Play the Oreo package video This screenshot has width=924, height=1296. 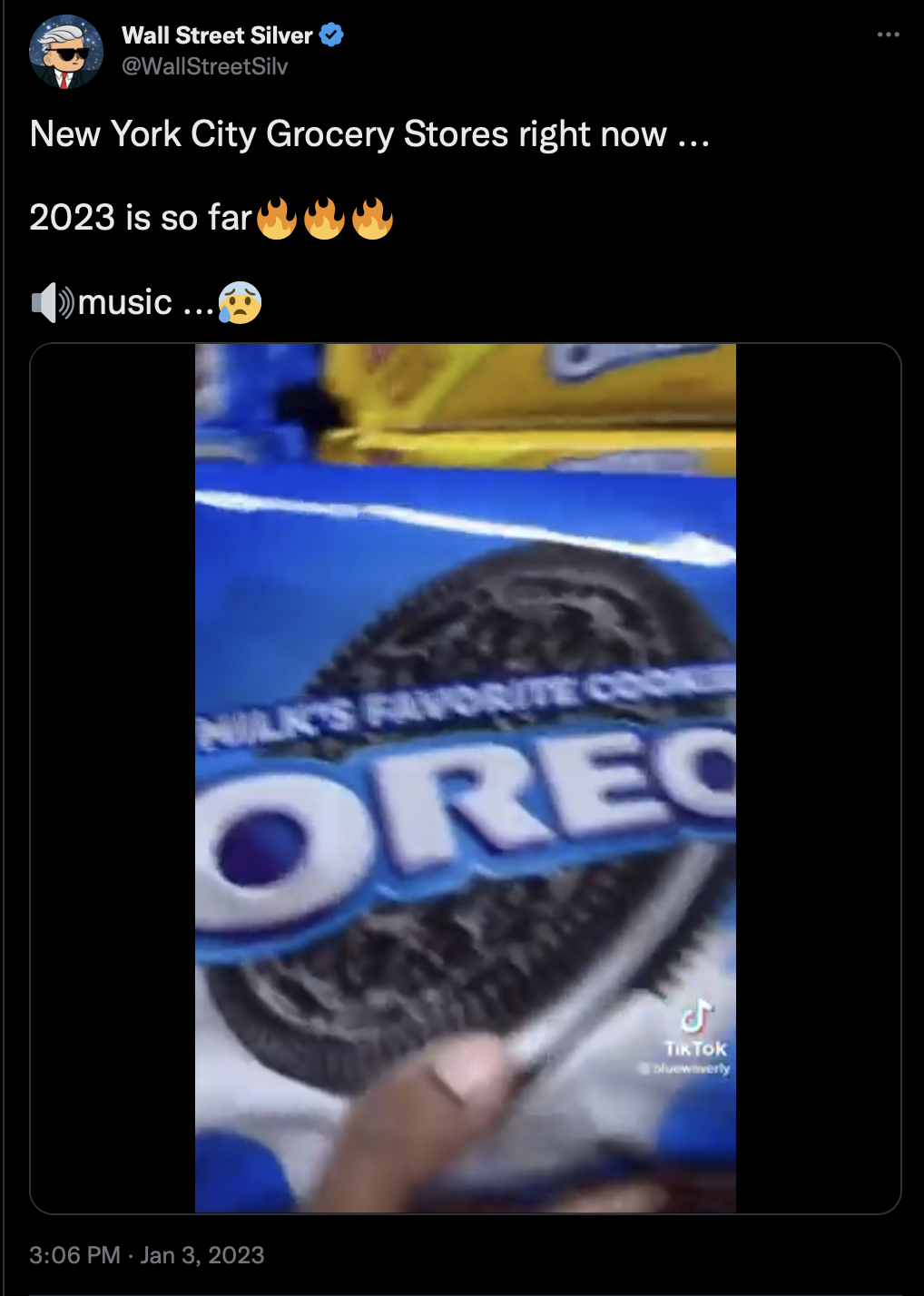(465, 778)
